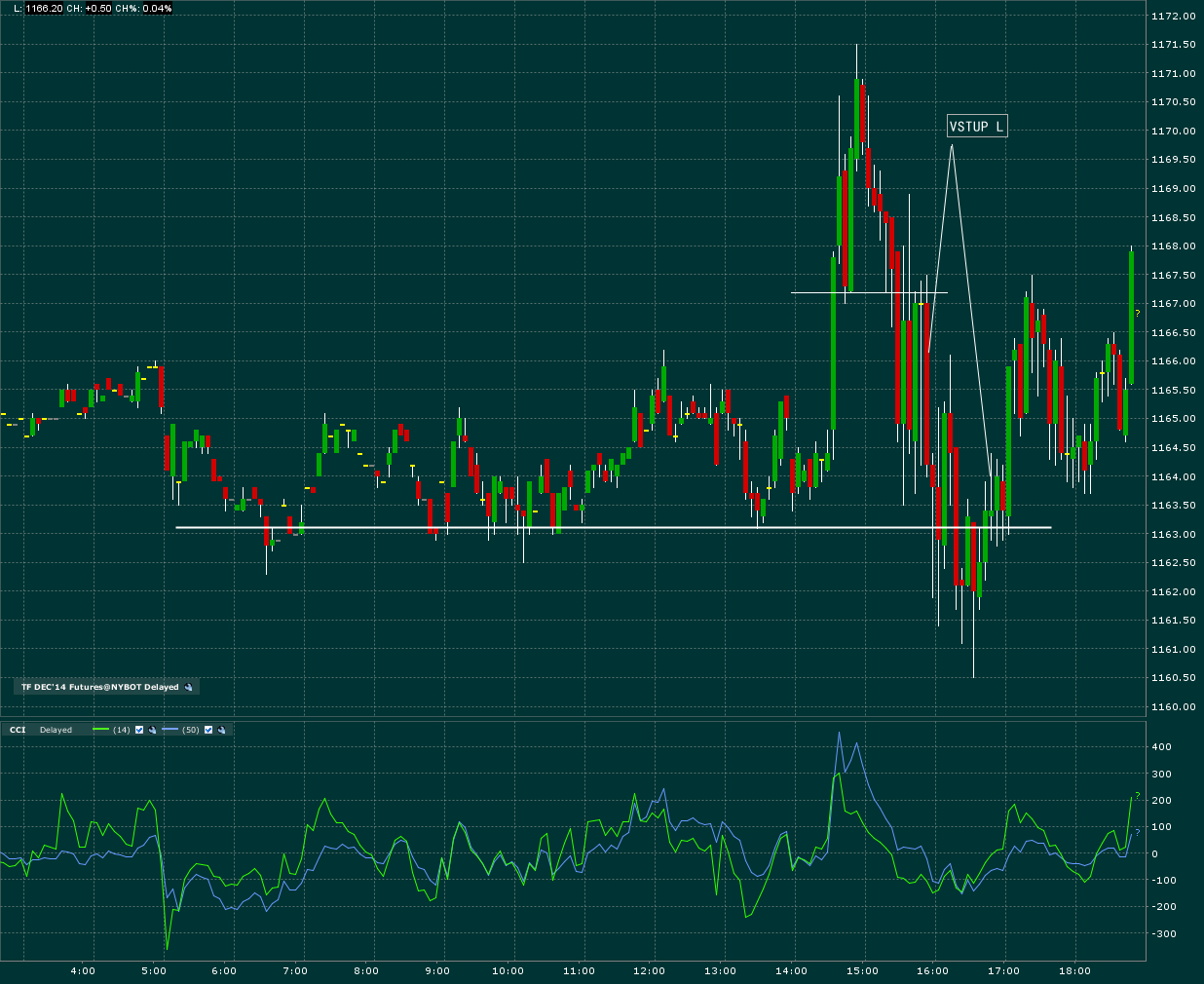Click the 1170.00 price axis label
The image size is (1204, 984).
pyautogui.click(x=1173, y=131)
